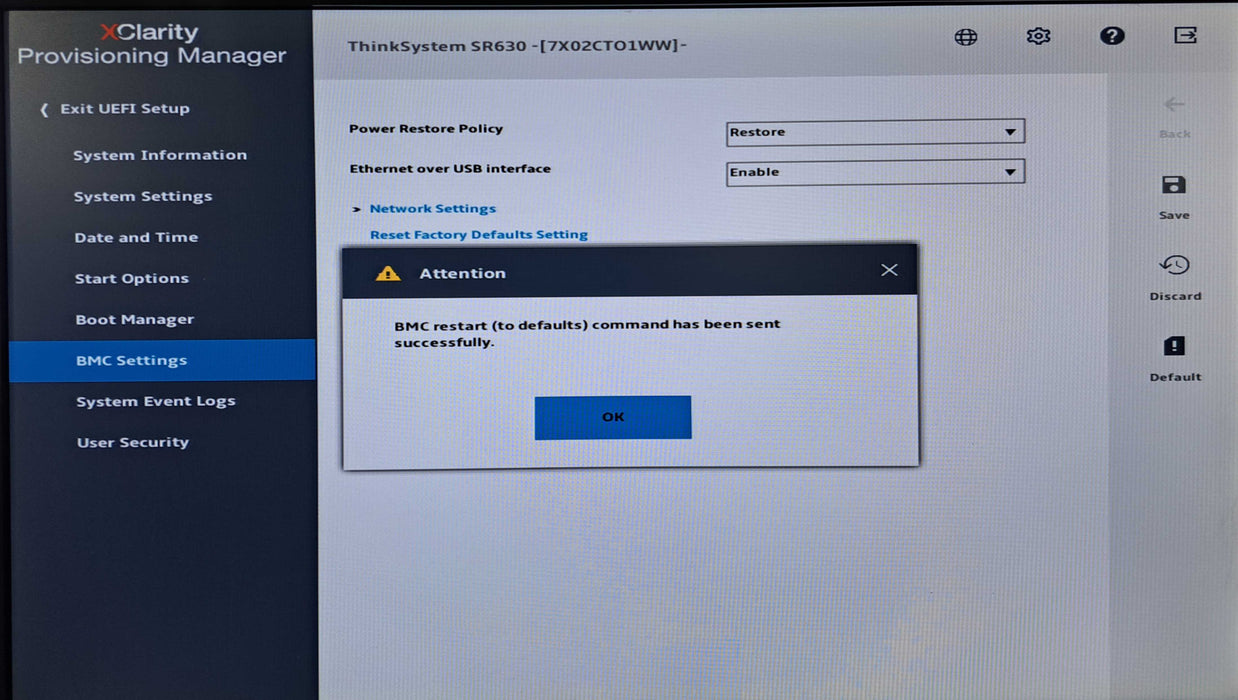Click the 'BMC restart (to defaults)' message text
This screenshot has width=1238, height=700.
coord(587,333)
